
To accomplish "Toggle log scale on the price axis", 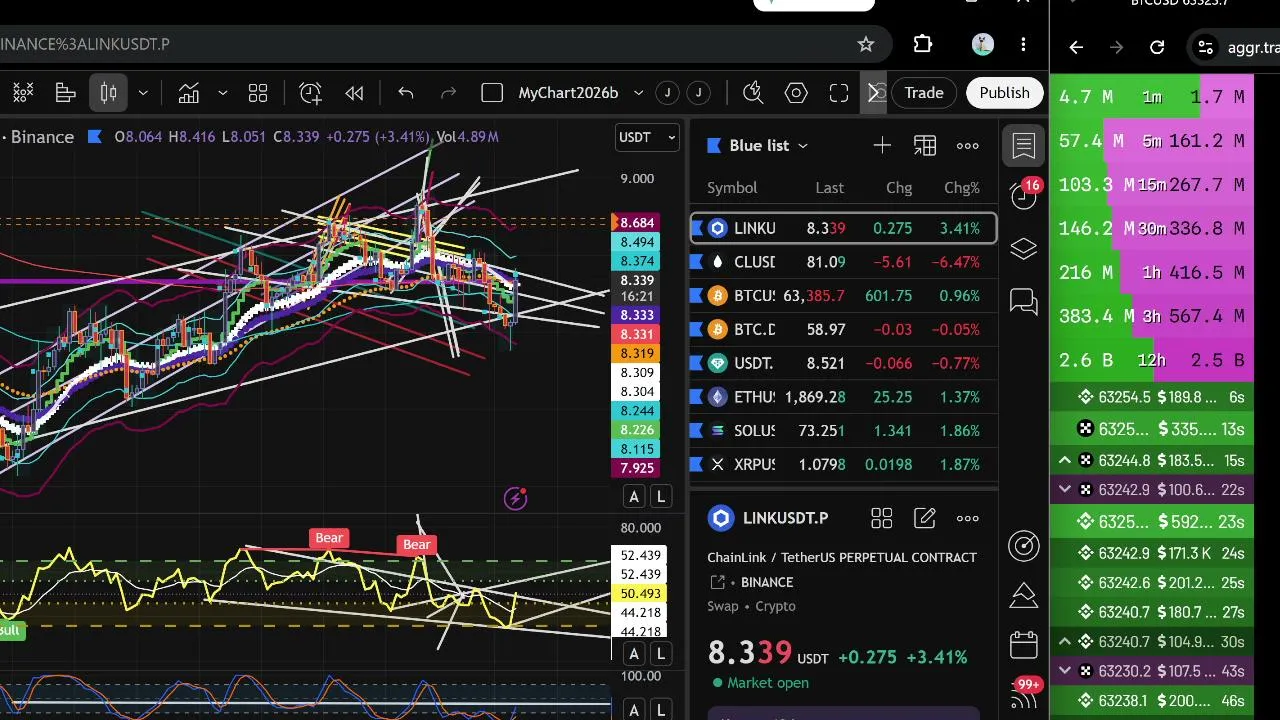I will (661, 497).
